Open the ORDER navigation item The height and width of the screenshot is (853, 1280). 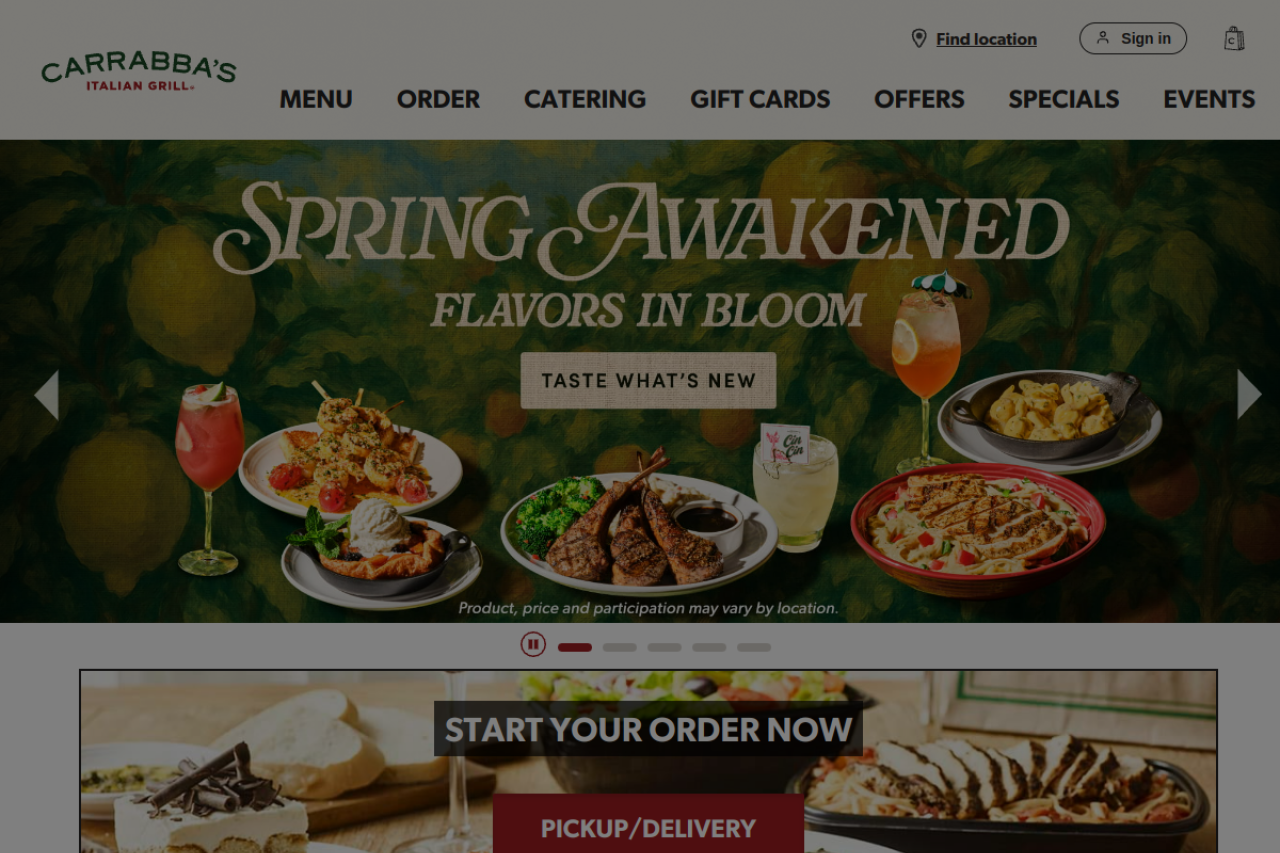click(x=438, y=99)
